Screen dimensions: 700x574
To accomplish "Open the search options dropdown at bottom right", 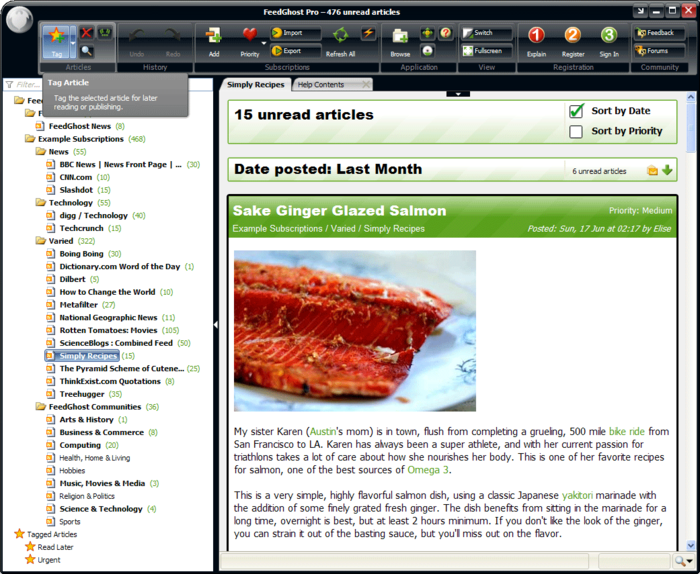I will coord(690,562).
